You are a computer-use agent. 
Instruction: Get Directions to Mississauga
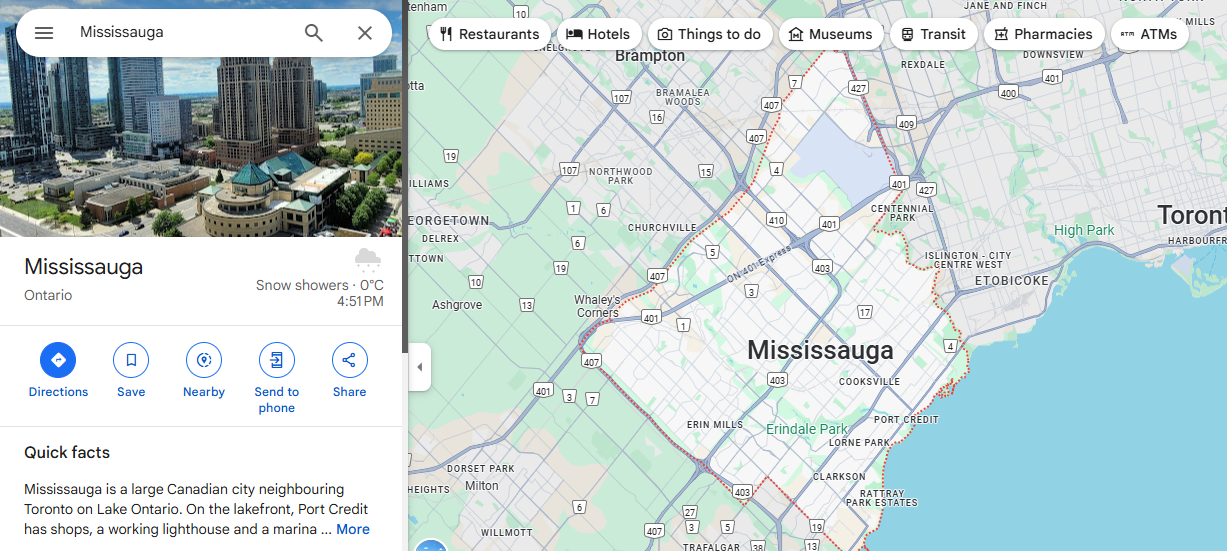58,371
